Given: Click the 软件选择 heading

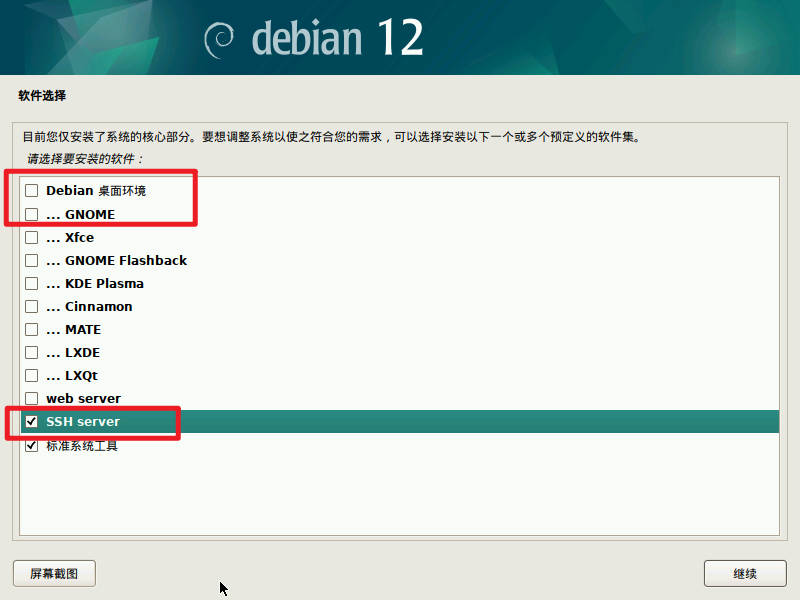Looking at the screenshot, I should [42, 95].
